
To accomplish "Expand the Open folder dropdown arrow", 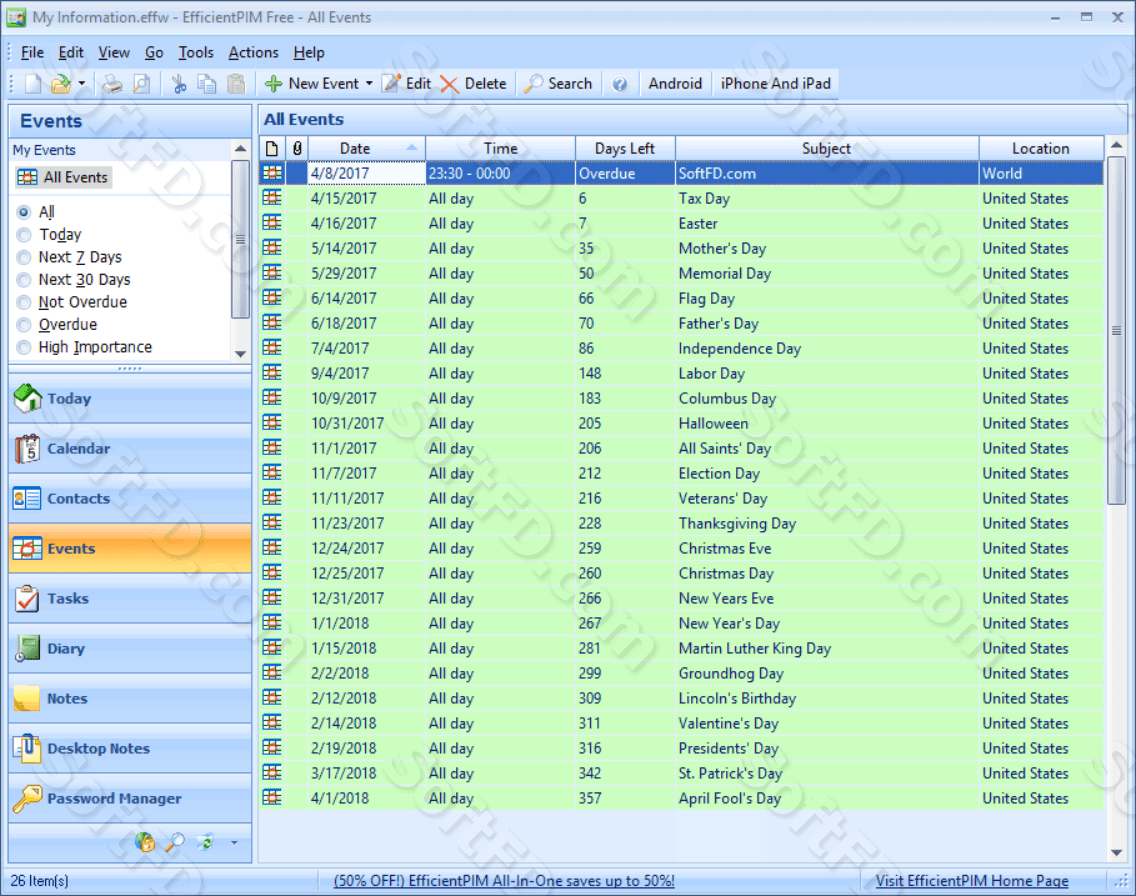I will pyautogui.click(x=82, y=84).
